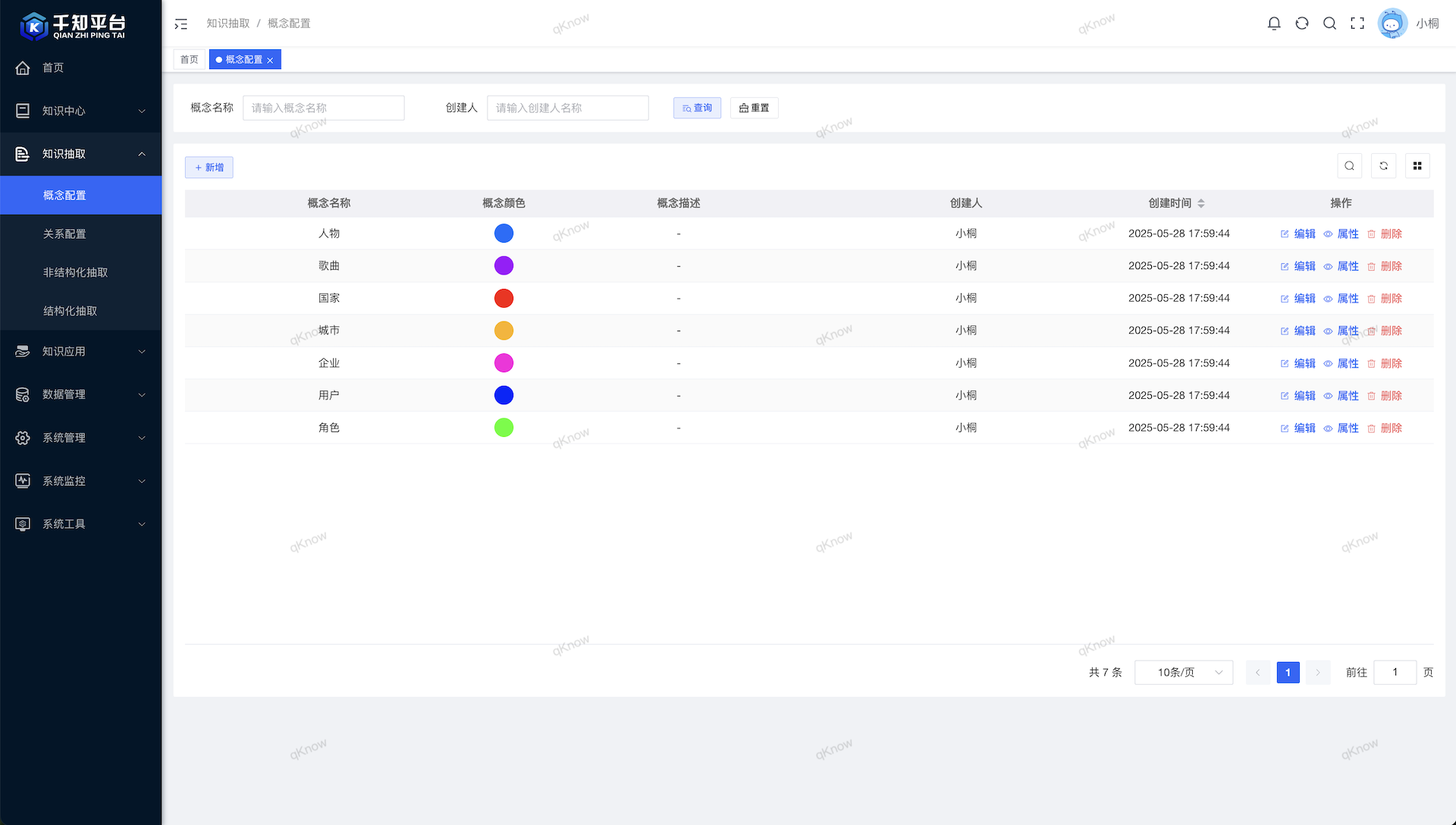Open 关系配置 in the sidebar
The height and width of the screenshot is (825, 1456).
65,234
